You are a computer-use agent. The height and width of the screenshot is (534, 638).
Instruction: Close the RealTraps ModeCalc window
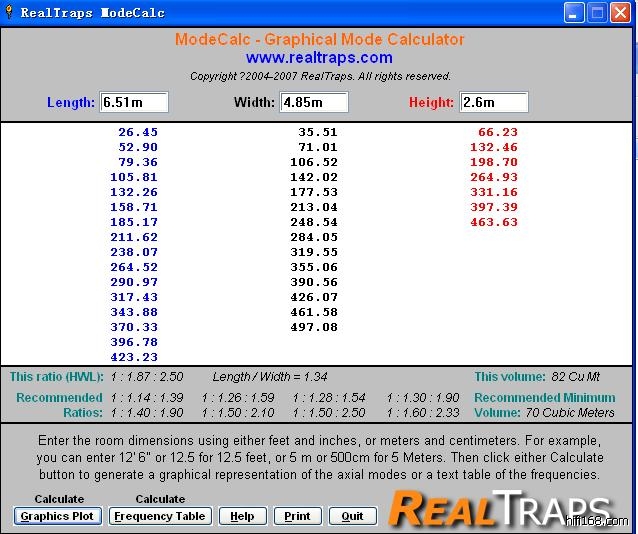coord(621,13)
